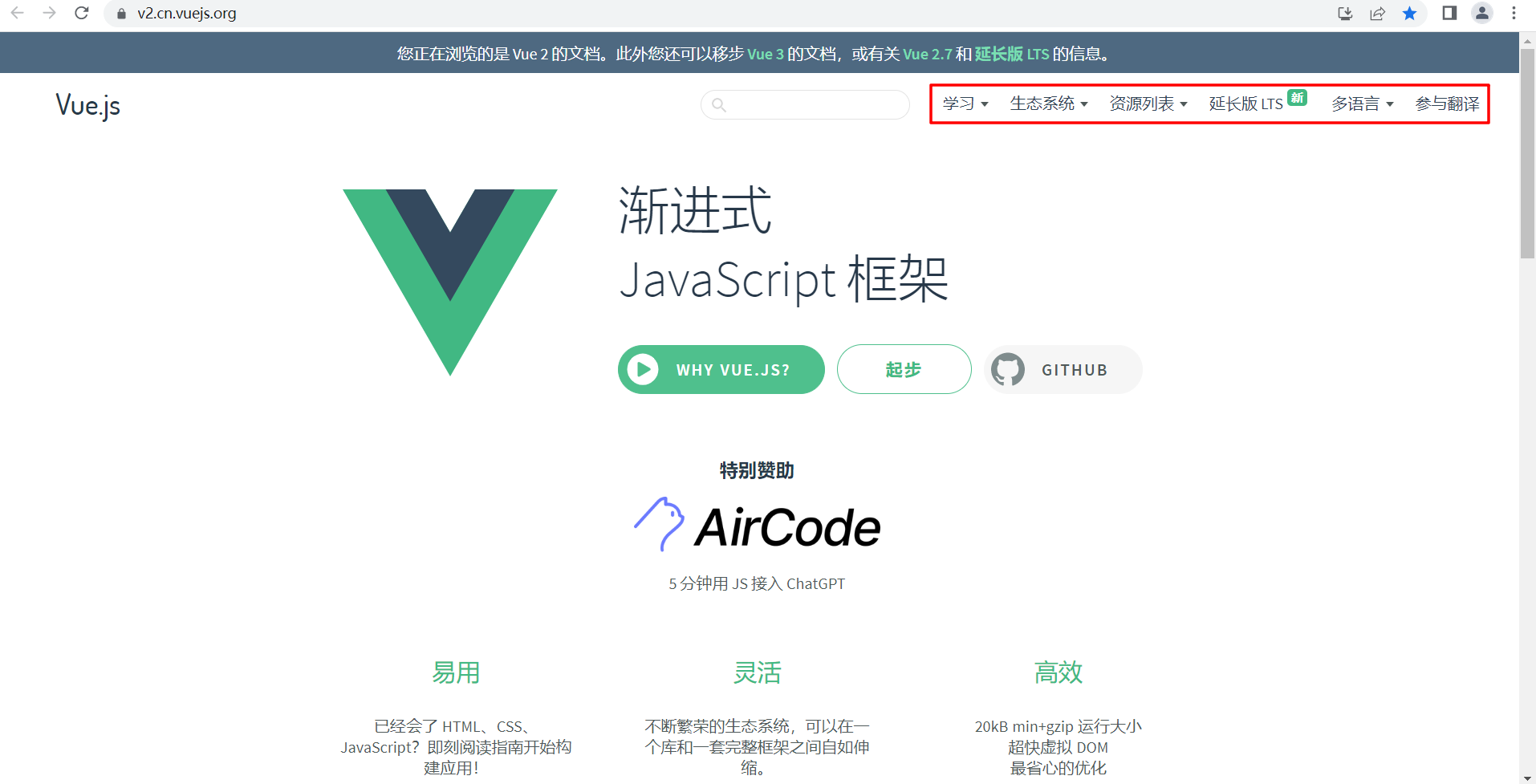Click the WHY VUE.JS? button
The height and width of the screenshot is (784, 1536).
721,370
